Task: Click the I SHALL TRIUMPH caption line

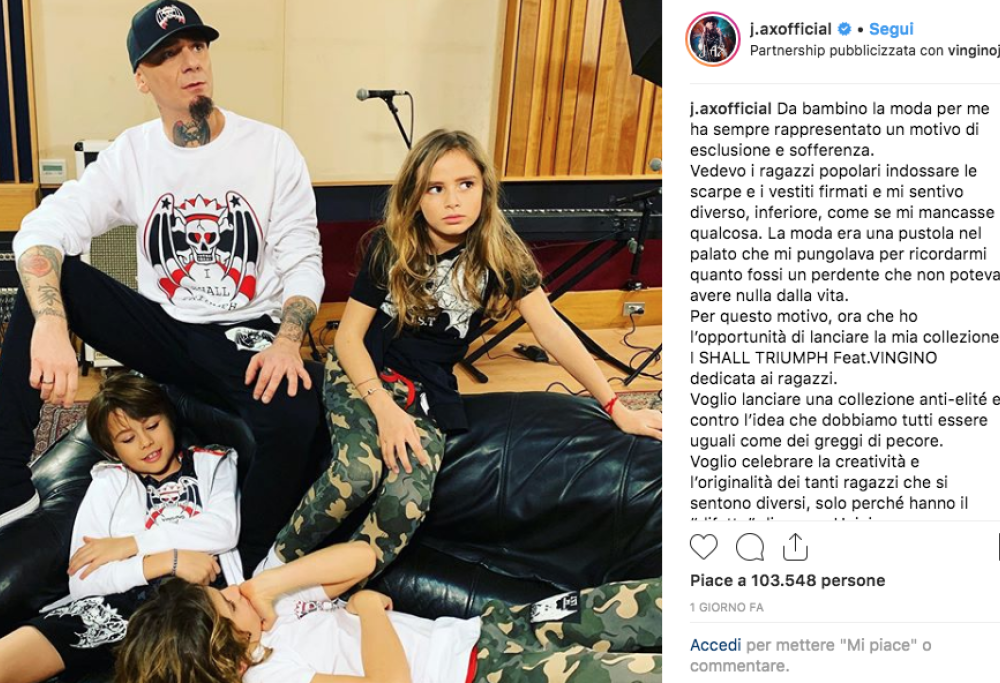Action: (x=814, y=357)
